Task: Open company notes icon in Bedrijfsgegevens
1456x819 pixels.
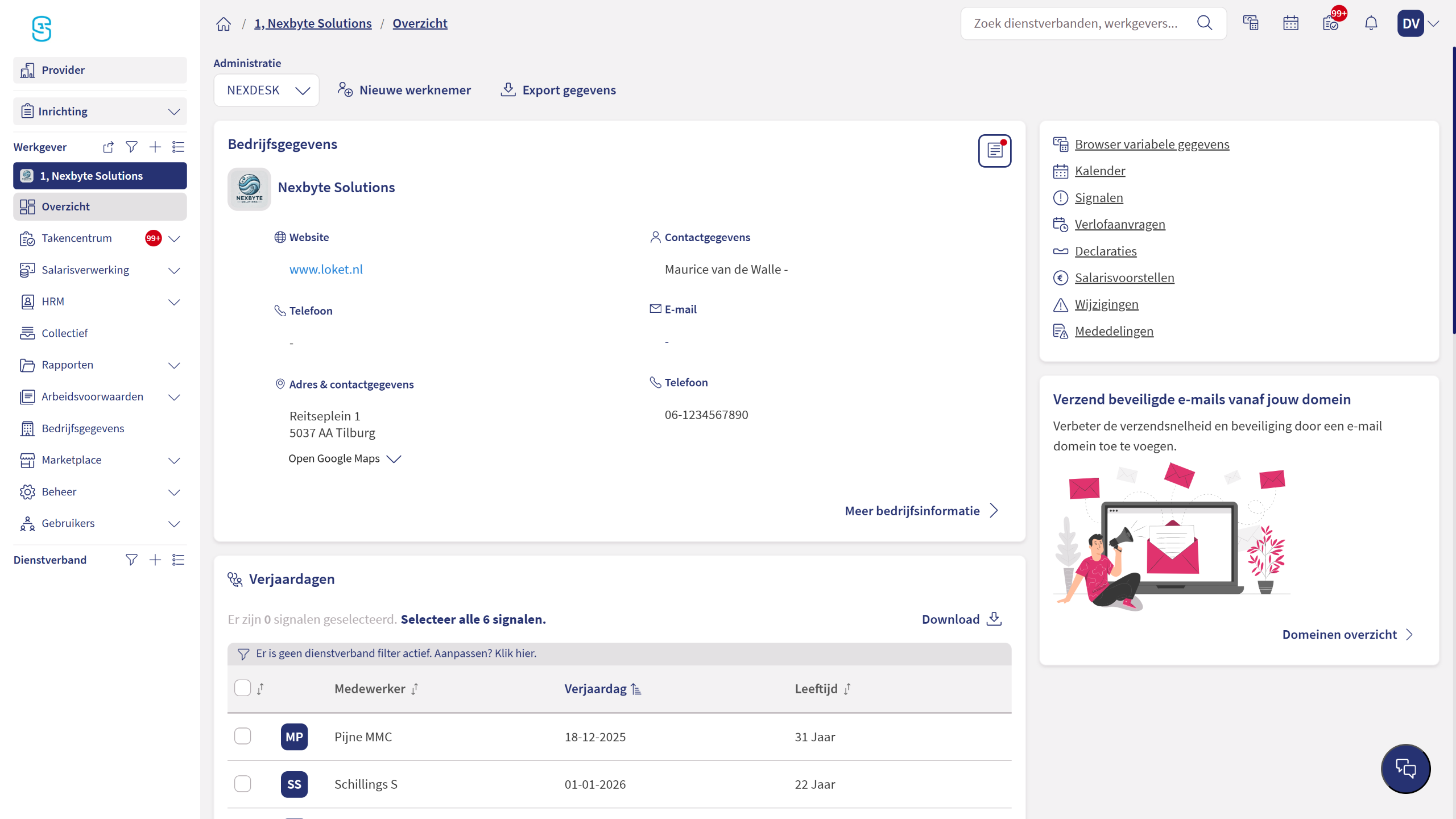Action: (x=994, y=151)
